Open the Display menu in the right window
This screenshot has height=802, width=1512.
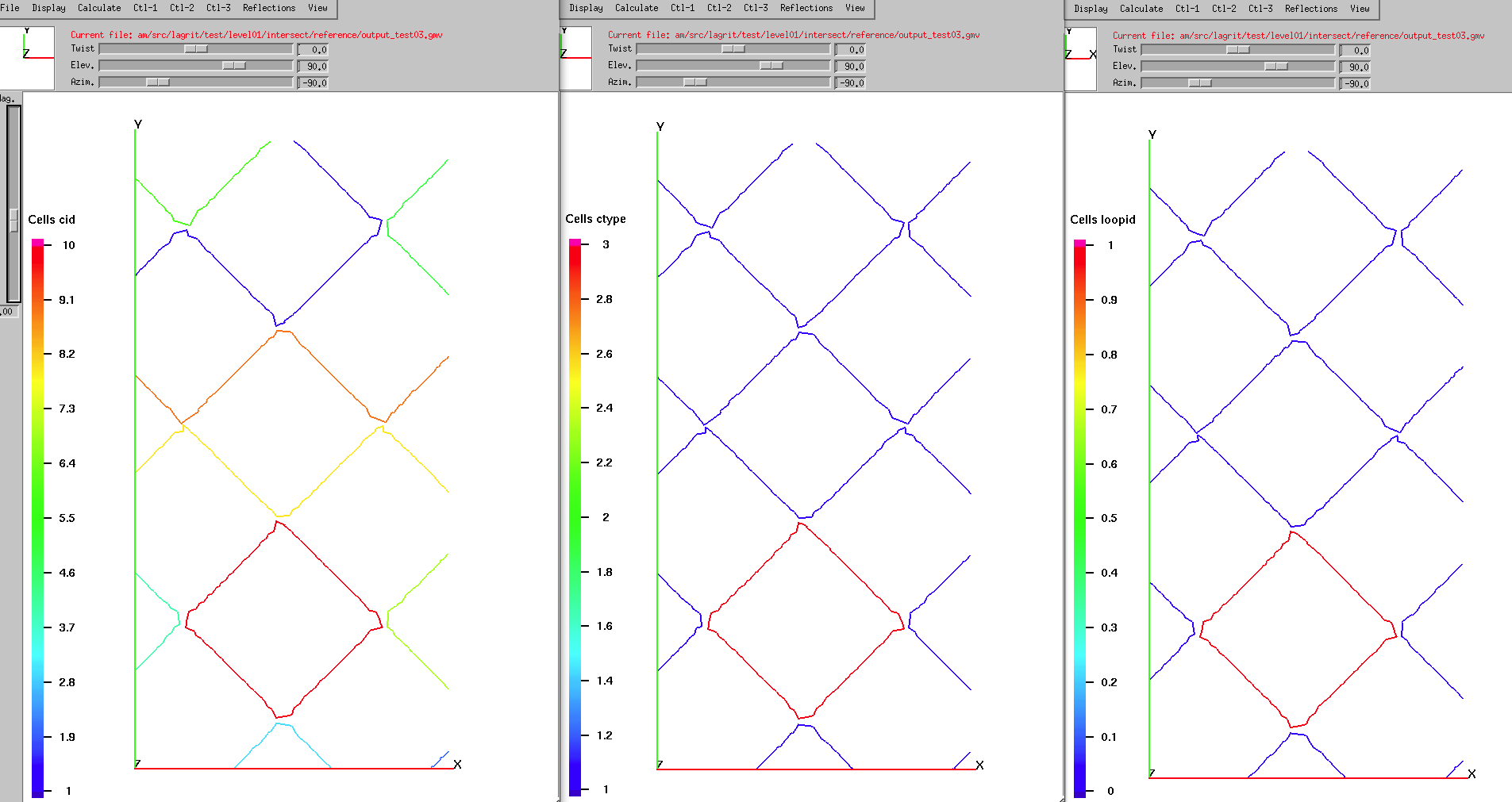(x=1090, y=9)
